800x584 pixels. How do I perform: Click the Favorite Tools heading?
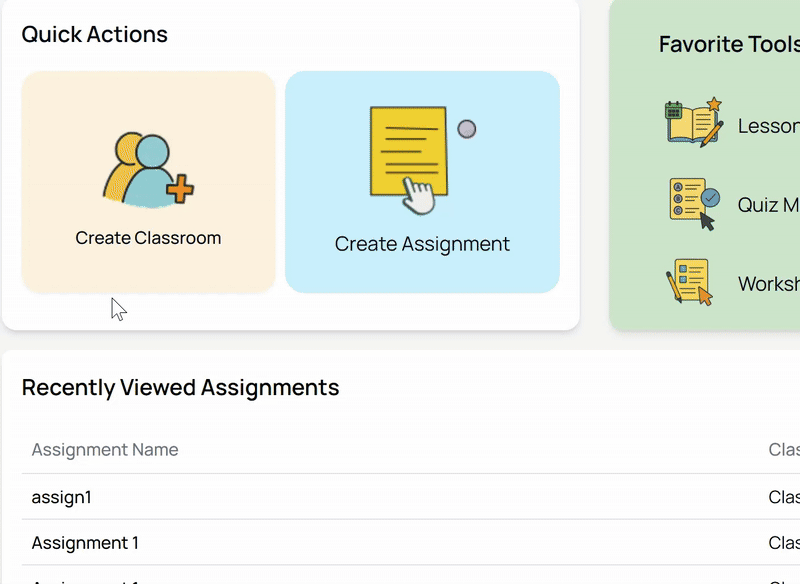click(728, 44)
